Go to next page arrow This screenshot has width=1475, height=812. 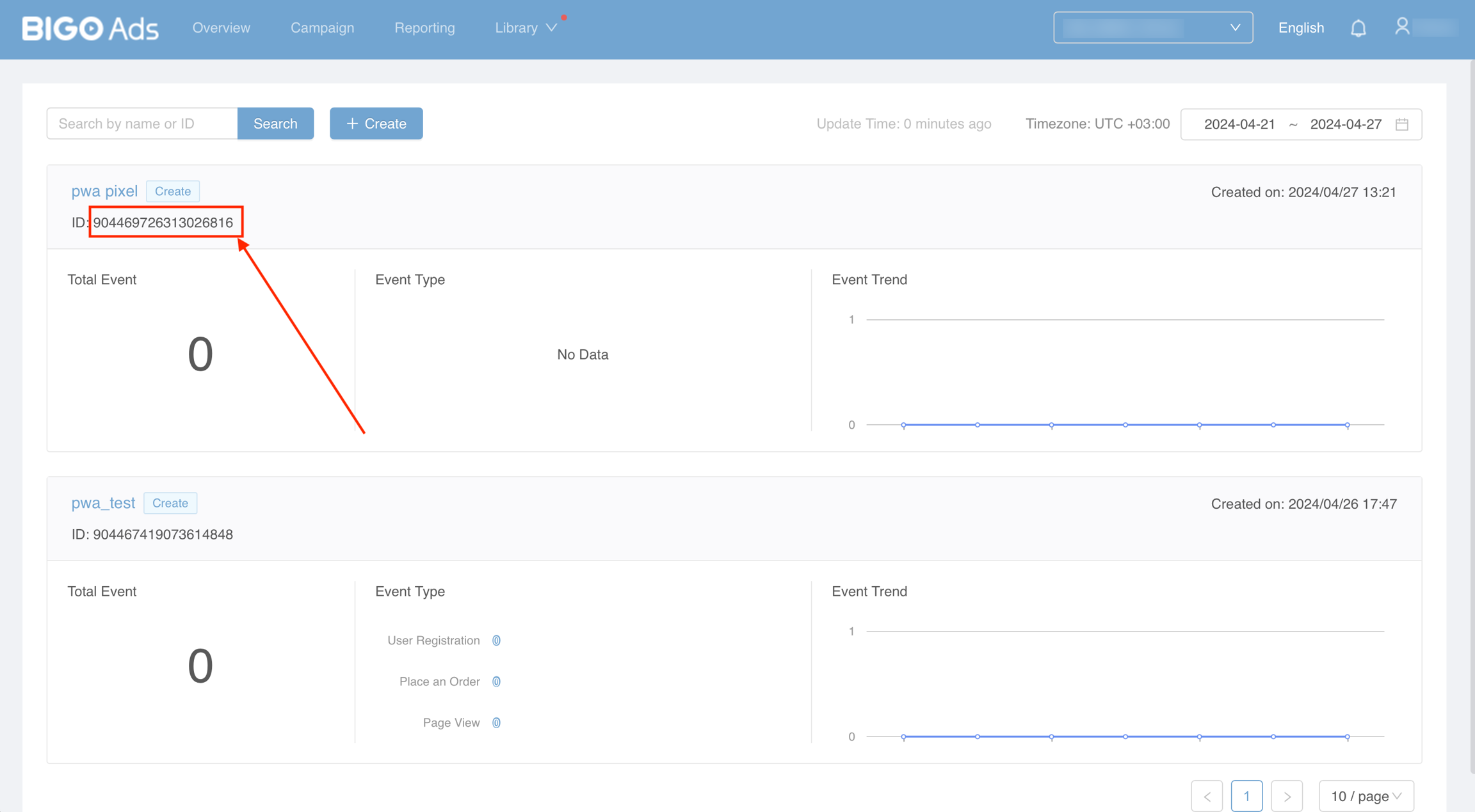pos(1287,796)
